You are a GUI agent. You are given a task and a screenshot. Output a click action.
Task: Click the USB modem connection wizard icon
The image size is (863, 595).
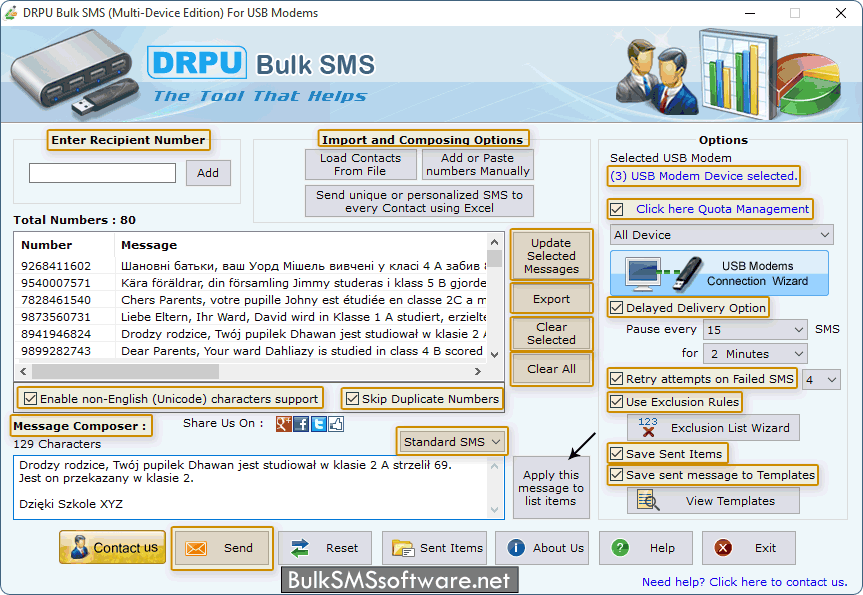point(665,274)
